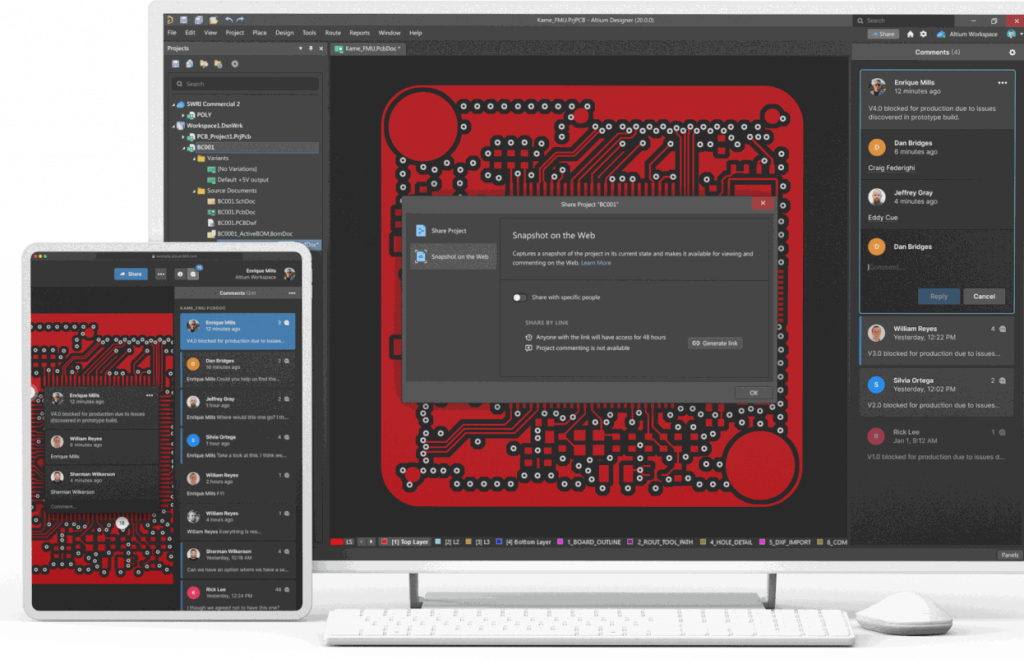The image size is (1024, 659).
Task: Open the Reports menu
Action: (x=359, y=33)
